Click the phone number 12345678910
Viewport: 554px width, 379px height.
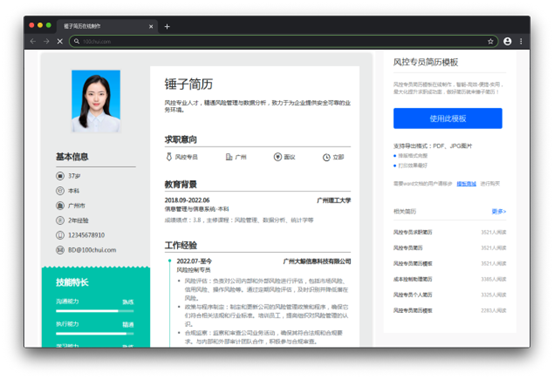(x=86, y=235)
